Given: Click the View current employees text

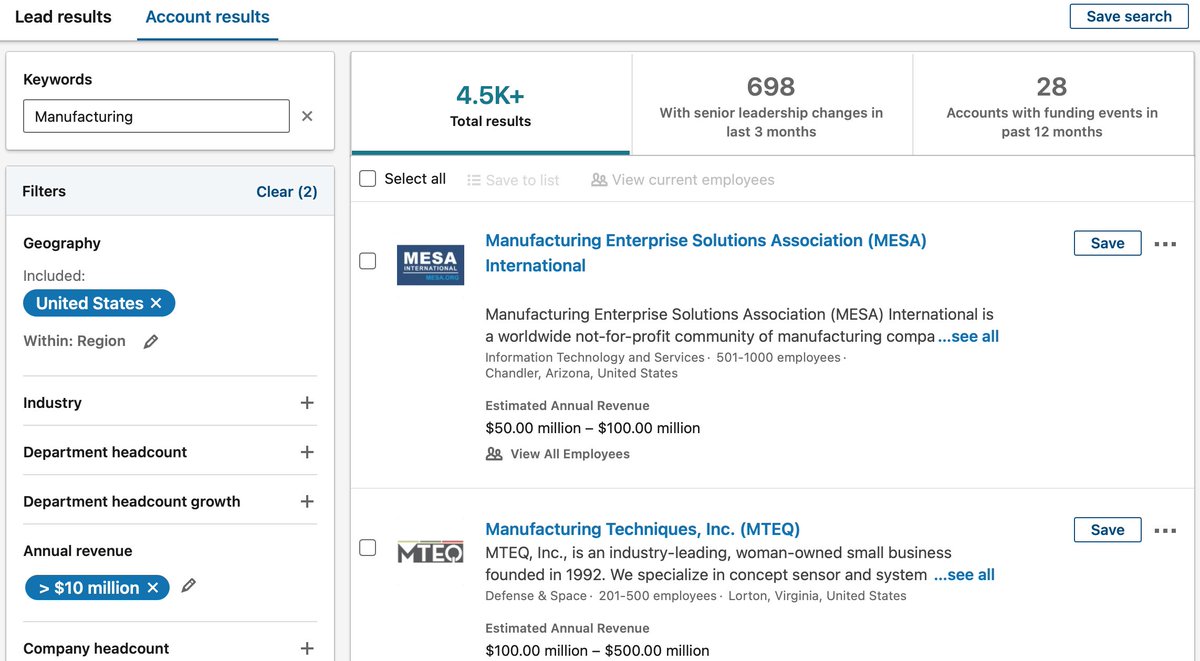Looking at the screenshot, I should pyautogui.click(x=693, y=180).
